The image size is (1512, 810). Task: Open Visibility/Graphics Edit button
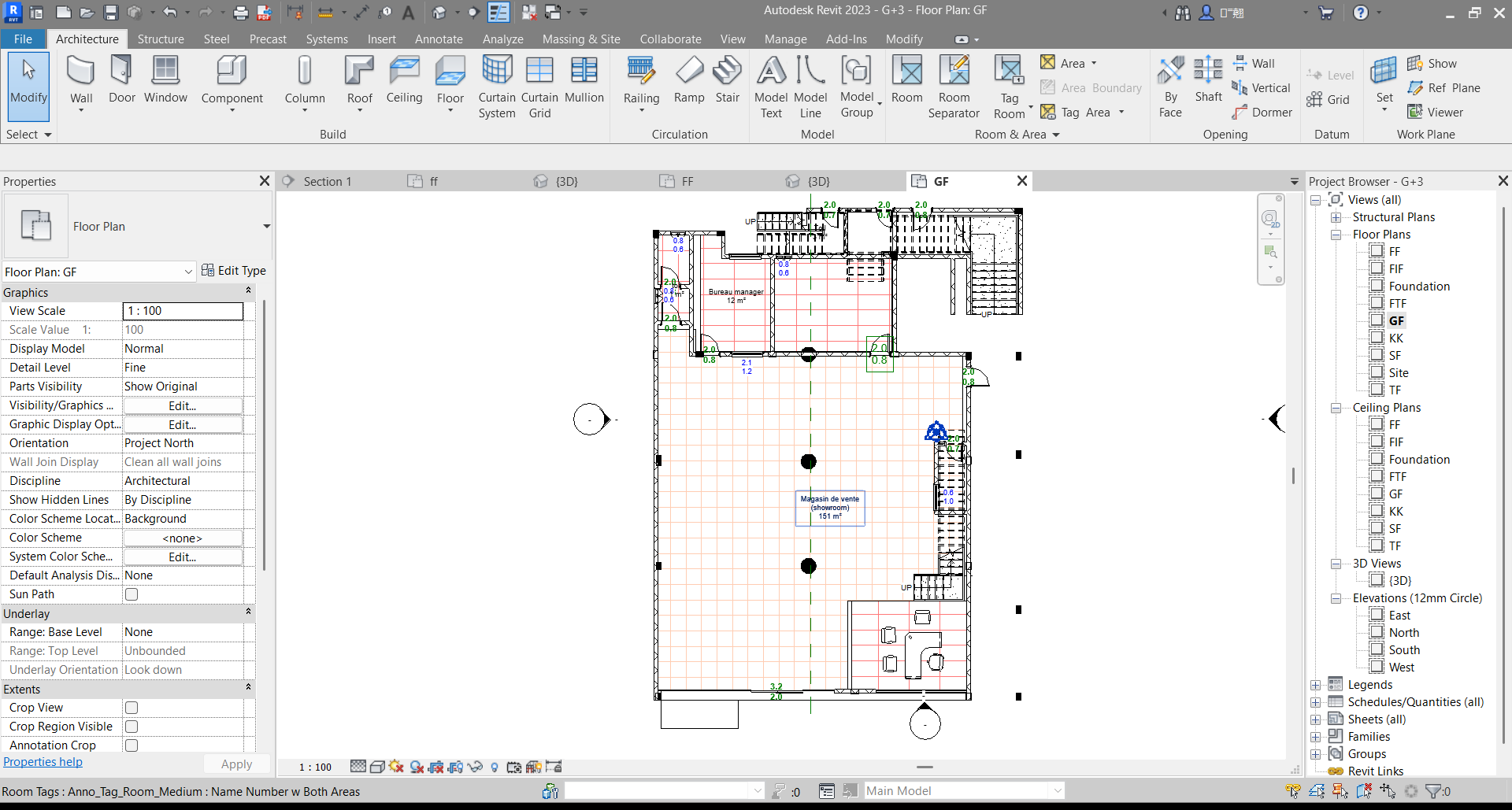[183, 405]
